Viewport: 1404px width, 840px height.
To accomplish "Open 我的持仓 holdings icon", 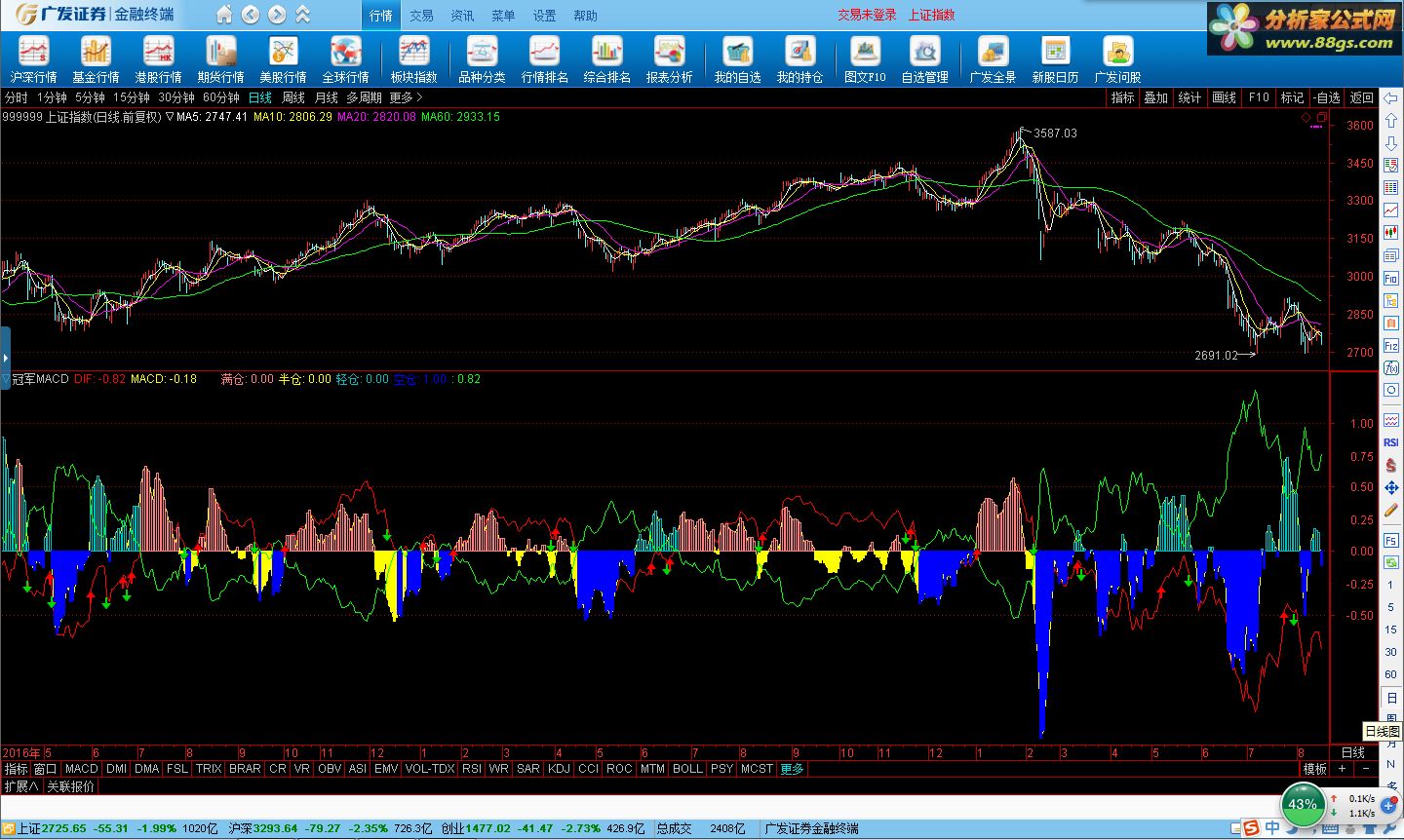I will pos(799,59).
